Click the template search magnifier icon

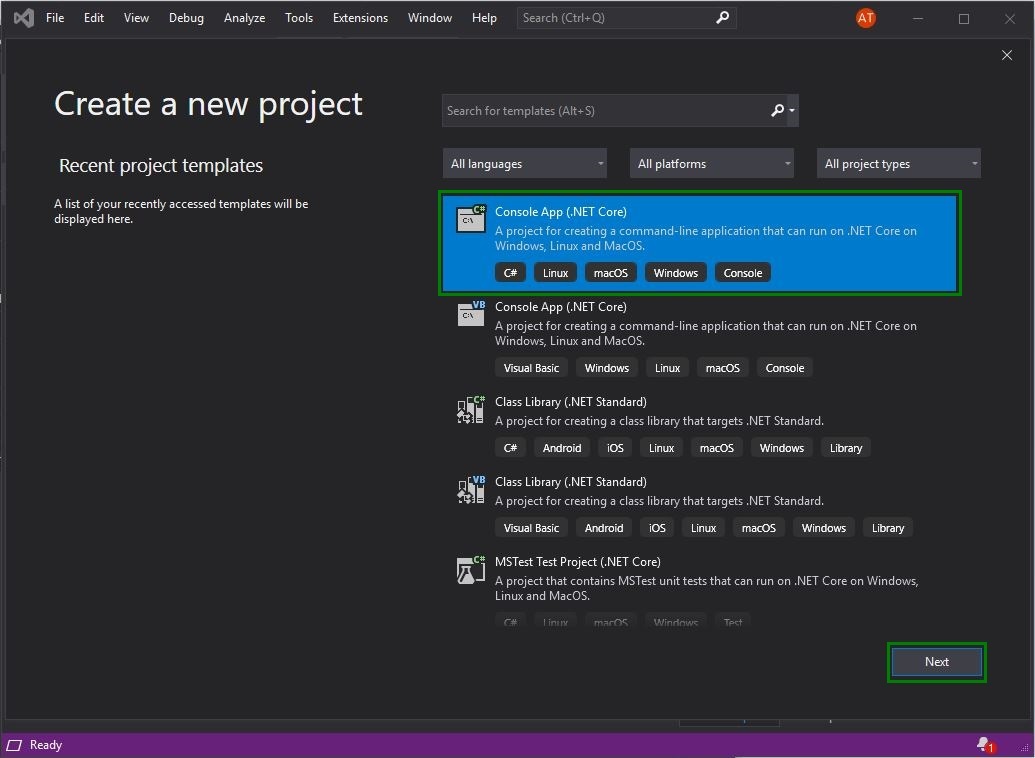click(x=778, y=110)
